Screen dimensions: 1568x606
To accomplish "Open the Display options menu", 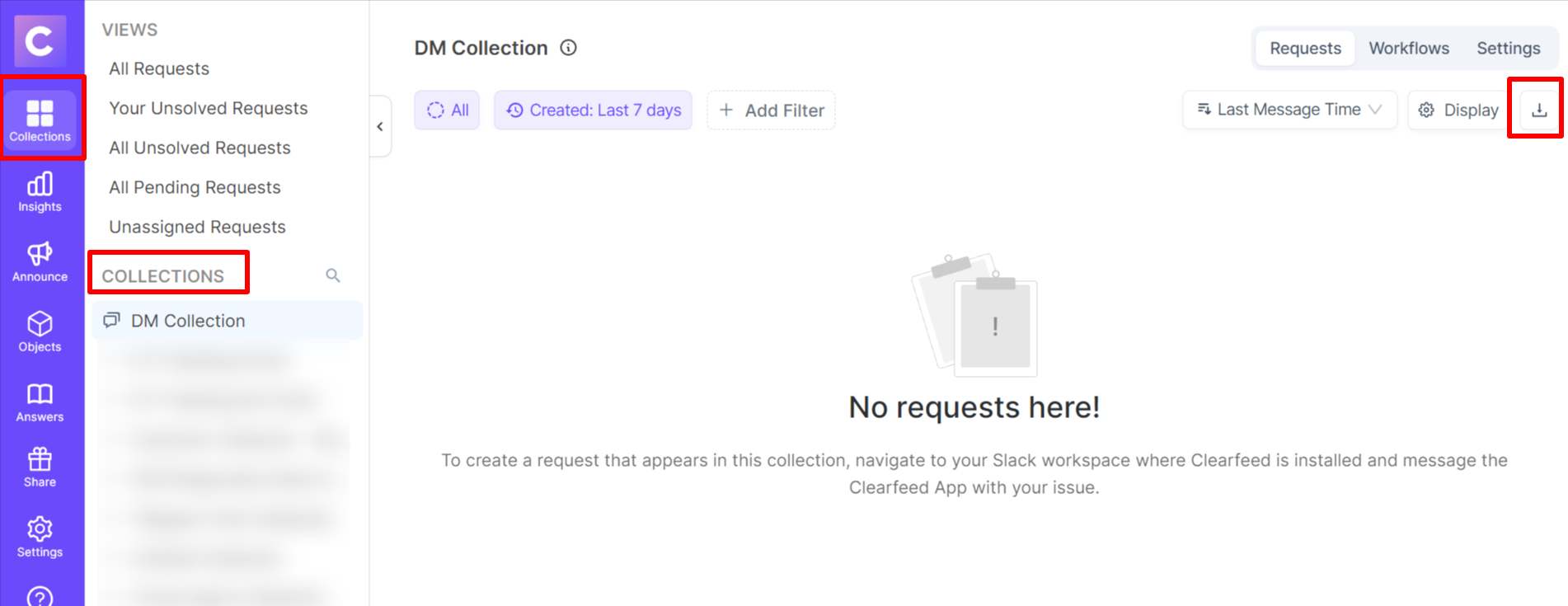I will [1458, 110].
